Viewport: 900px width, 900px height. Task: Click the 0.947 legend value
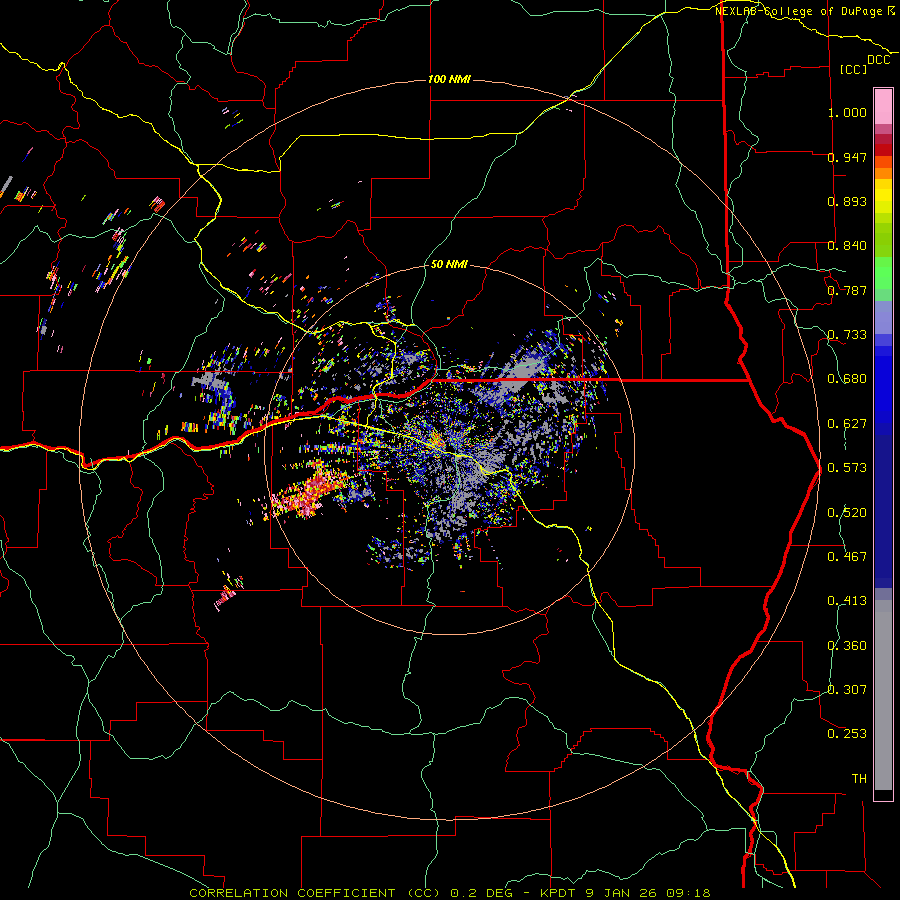[x=847, y=157]
